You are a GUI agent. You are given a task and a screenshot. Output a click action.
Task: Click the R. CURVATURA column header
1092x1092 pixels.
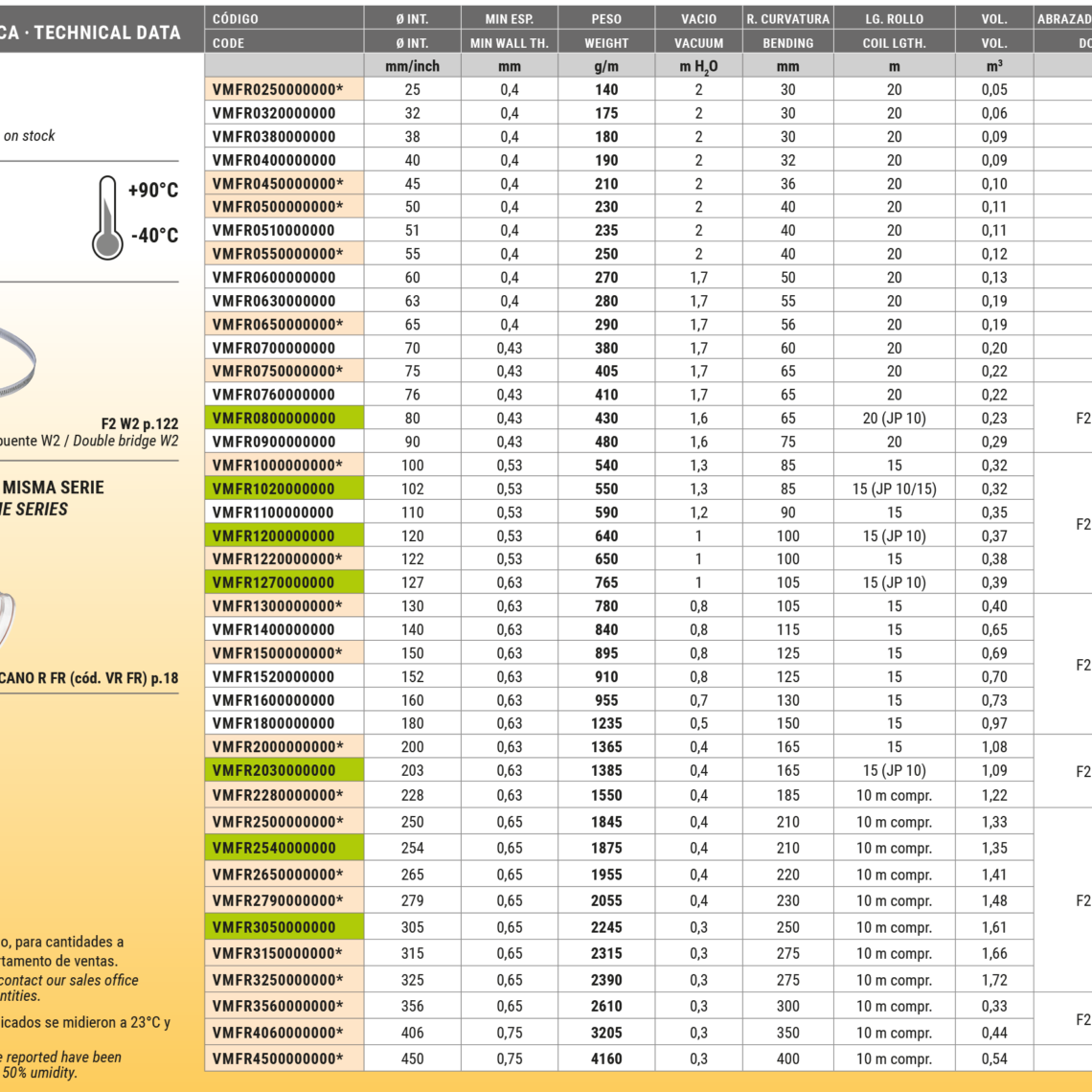point(787,18)
